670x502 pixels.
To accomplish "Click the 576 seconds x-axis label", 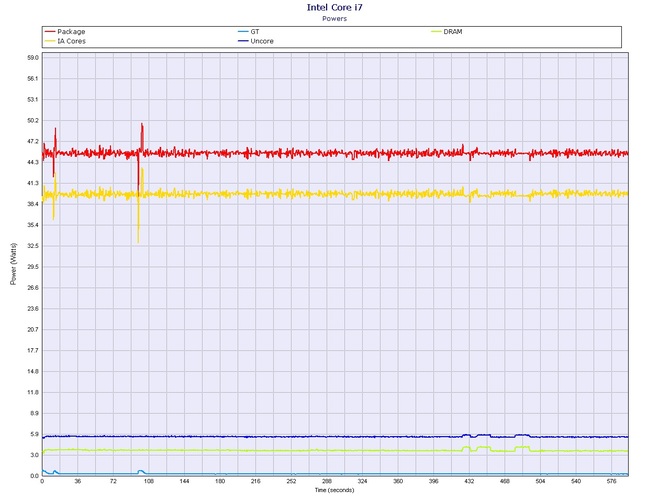I will point(611,481).
